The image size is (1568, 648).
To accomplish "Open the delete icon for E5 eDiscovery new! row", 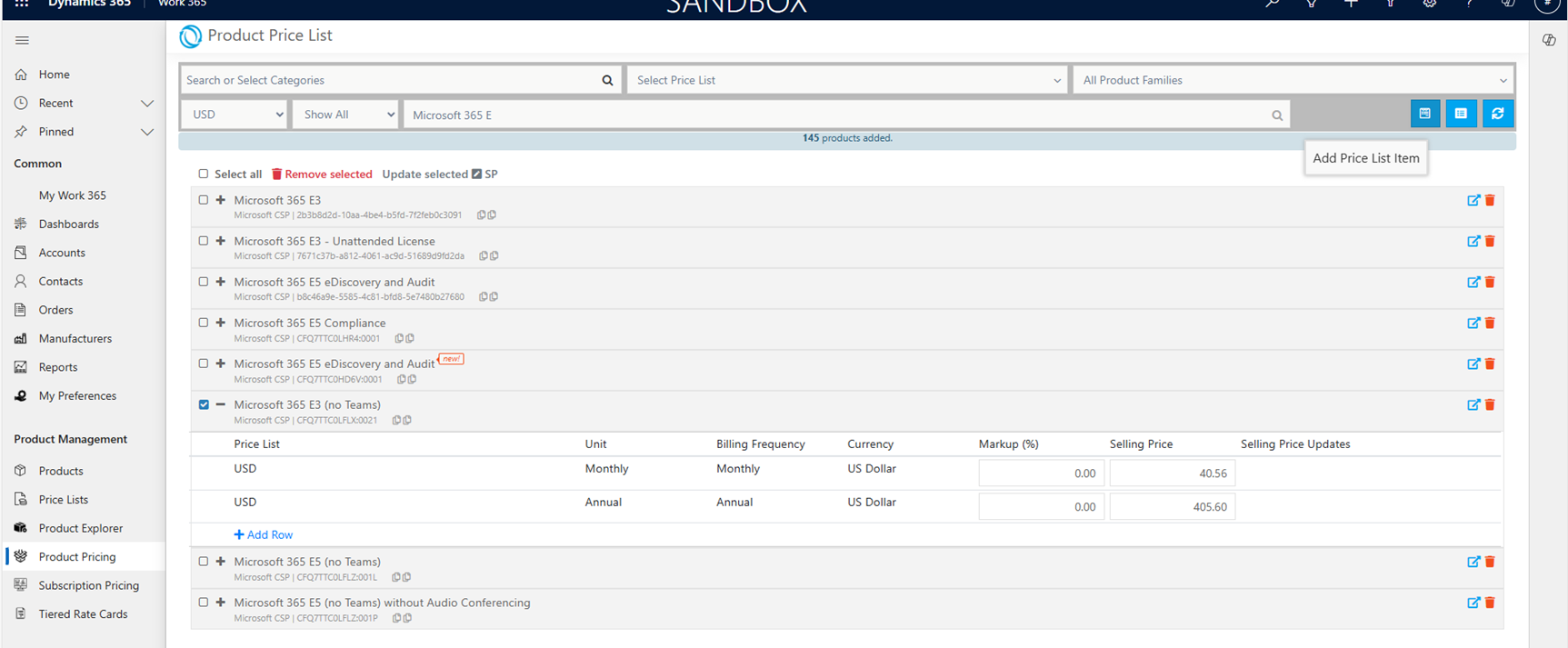I will 1490,364.
